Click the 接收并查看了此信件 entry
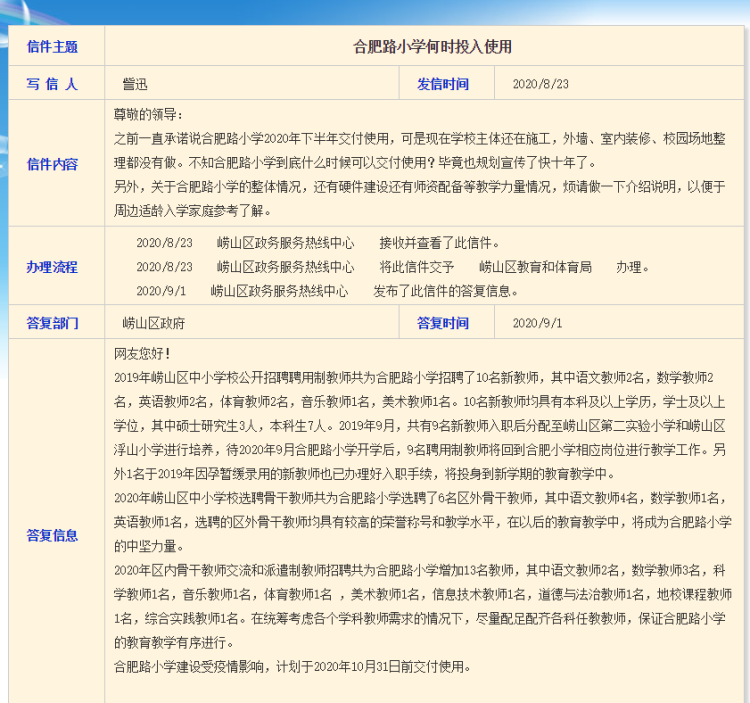Screen dimensions: 750x703 coord(439,243)
